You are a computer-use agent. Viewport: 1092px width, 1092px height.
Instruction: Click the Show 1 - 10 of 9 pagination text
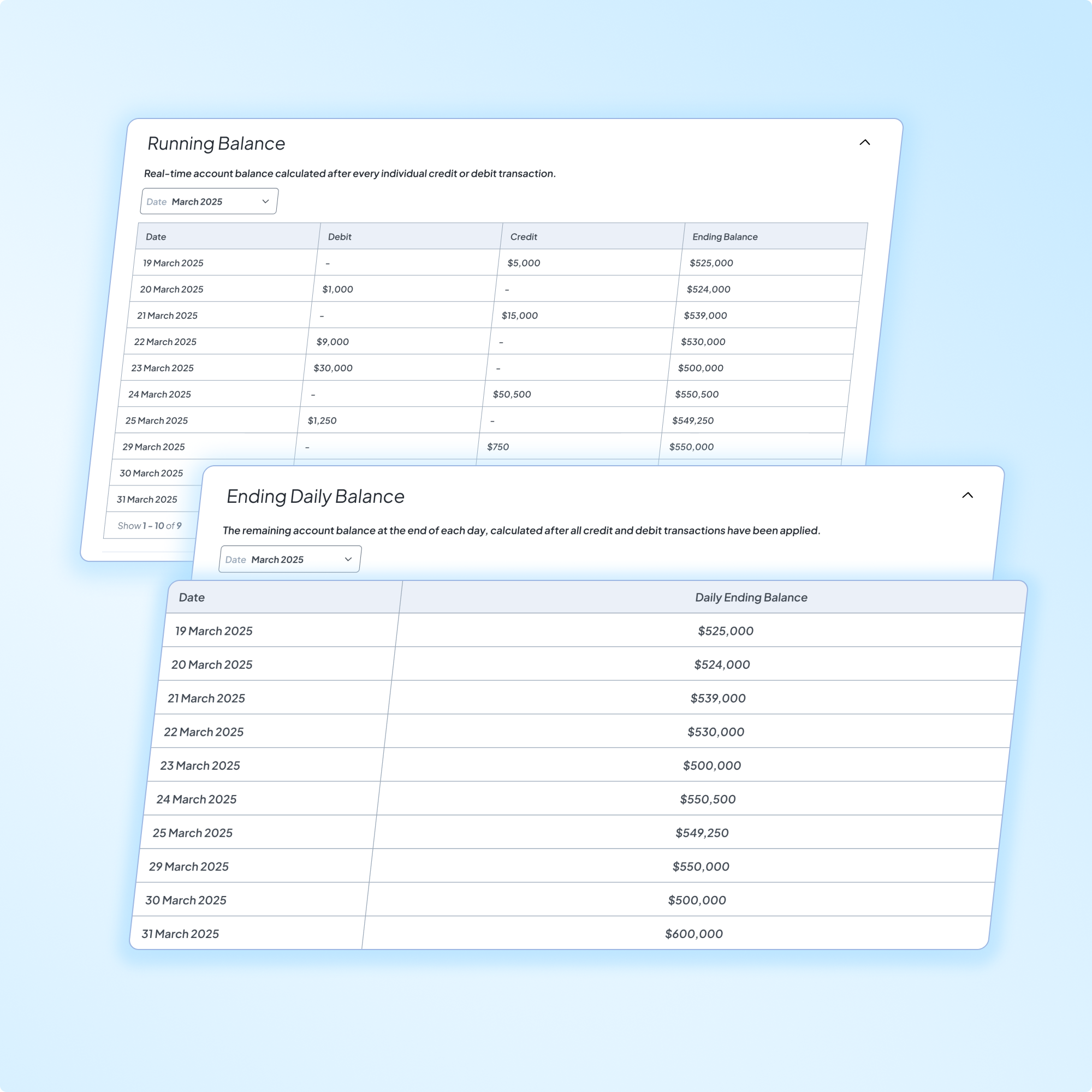pos(149,526)
